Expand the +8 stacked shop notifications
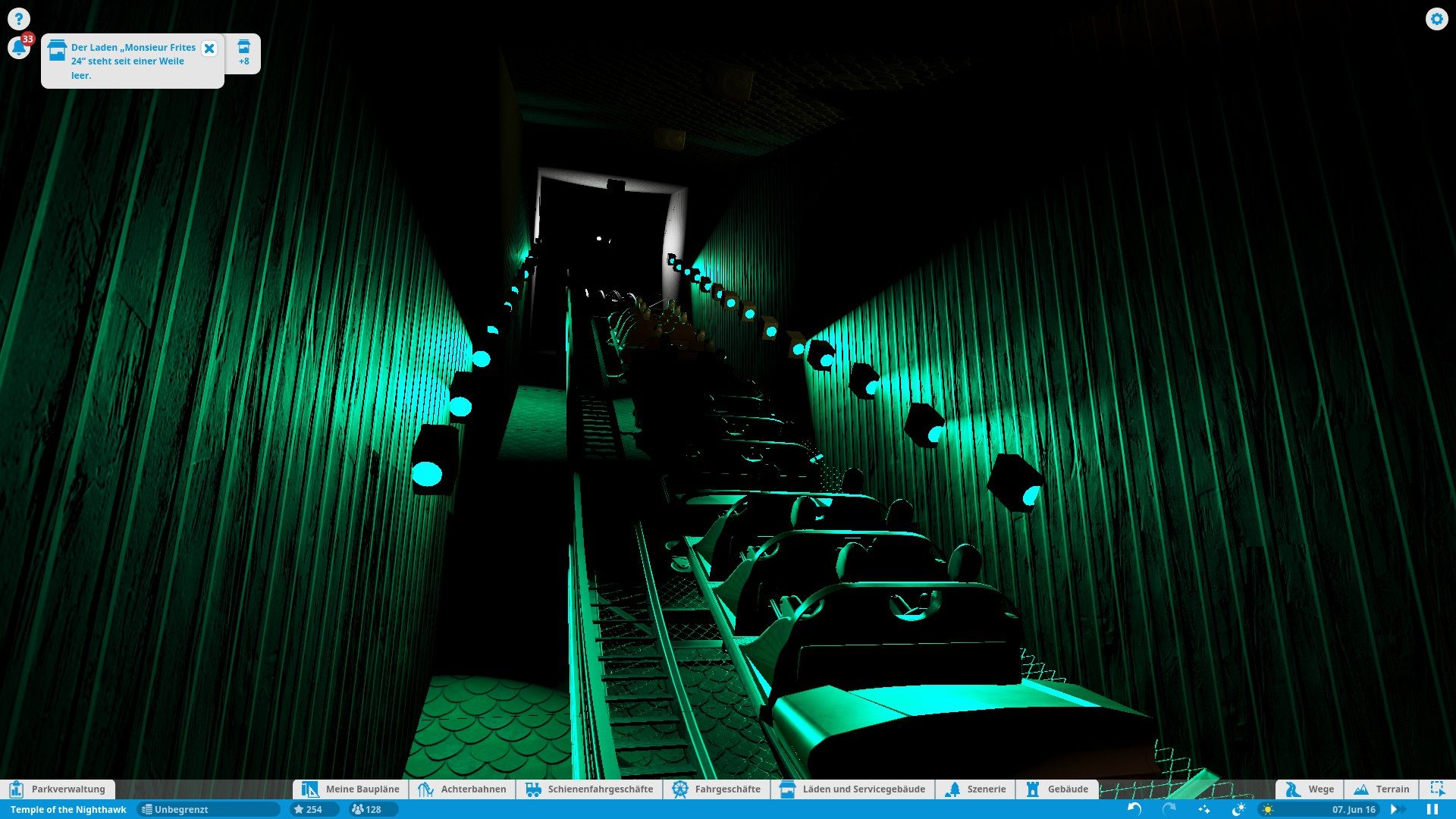This screenshot has width=1456, height=819. [x=243, y=53]
